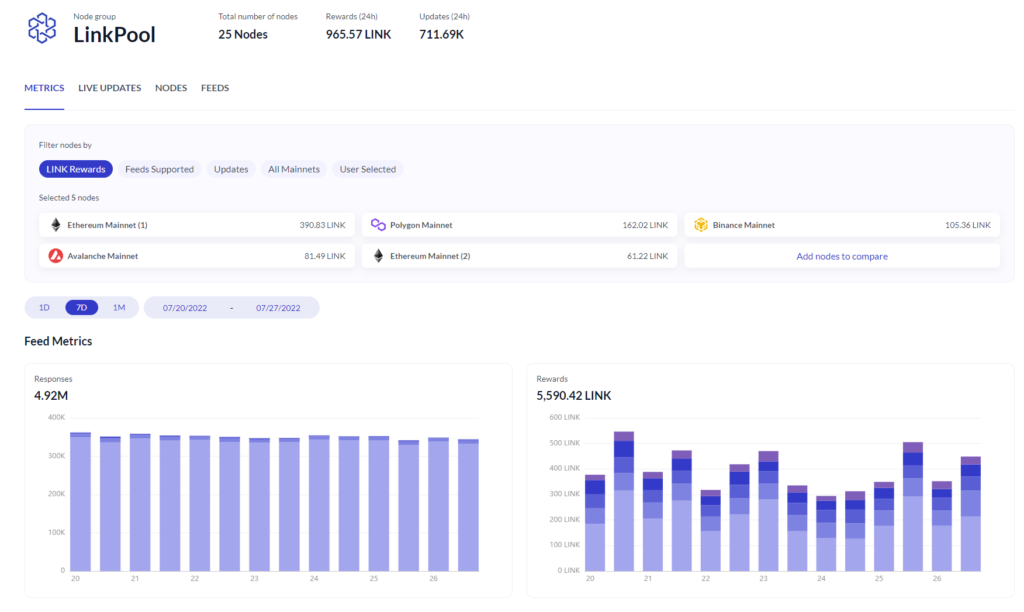This screenshot has width=1024, height=612.
Task: Select the 1M time range button
Action: pos(120,307)
